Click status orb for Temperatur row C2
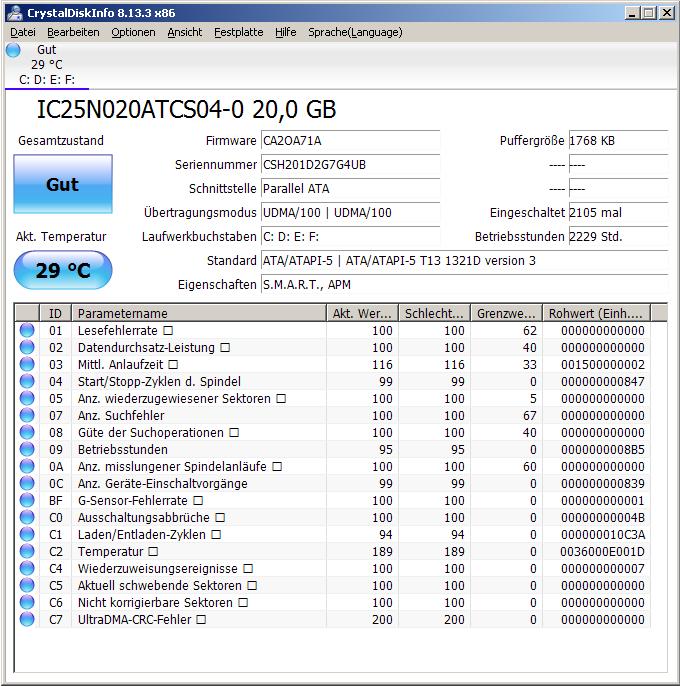Viewport: 680px width, 686px height. [x=27, y=551]
